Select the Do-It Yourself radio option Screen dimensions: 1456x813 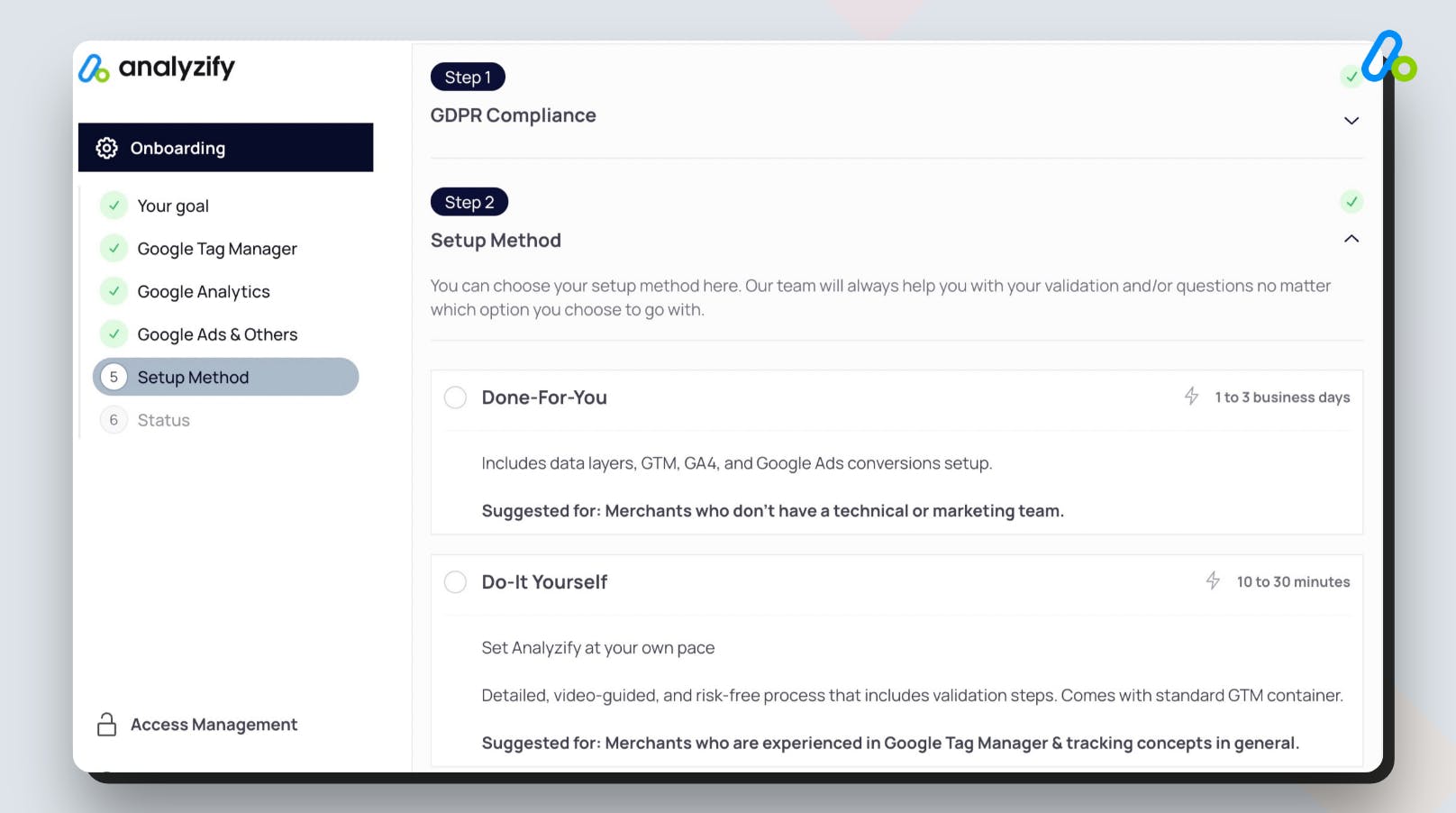(456, 582)
